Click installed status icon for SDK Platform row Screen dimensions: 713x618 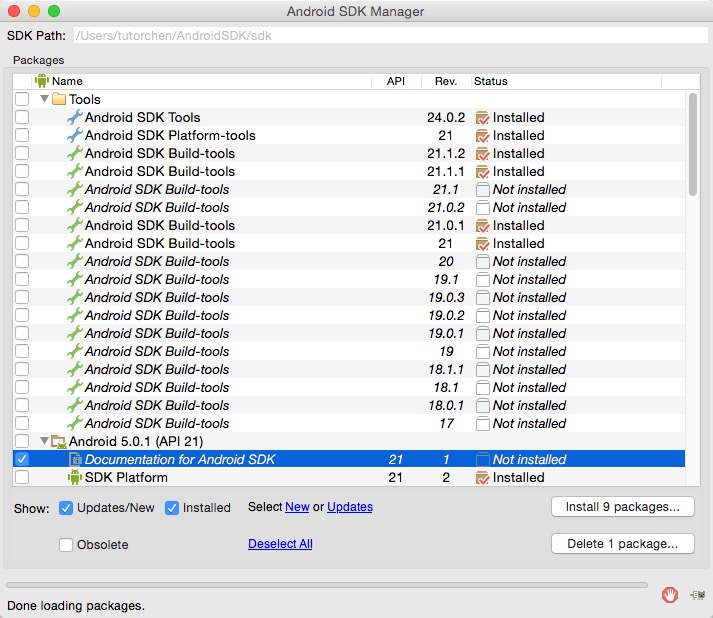tap(482, 478)
